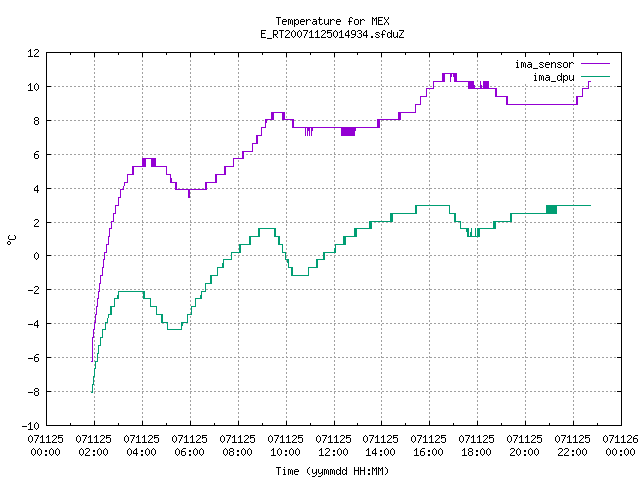This screenshot has height=480, width=640.
Task: Click the x-axis label '071125 22:00'
Action: coord(573,446)
